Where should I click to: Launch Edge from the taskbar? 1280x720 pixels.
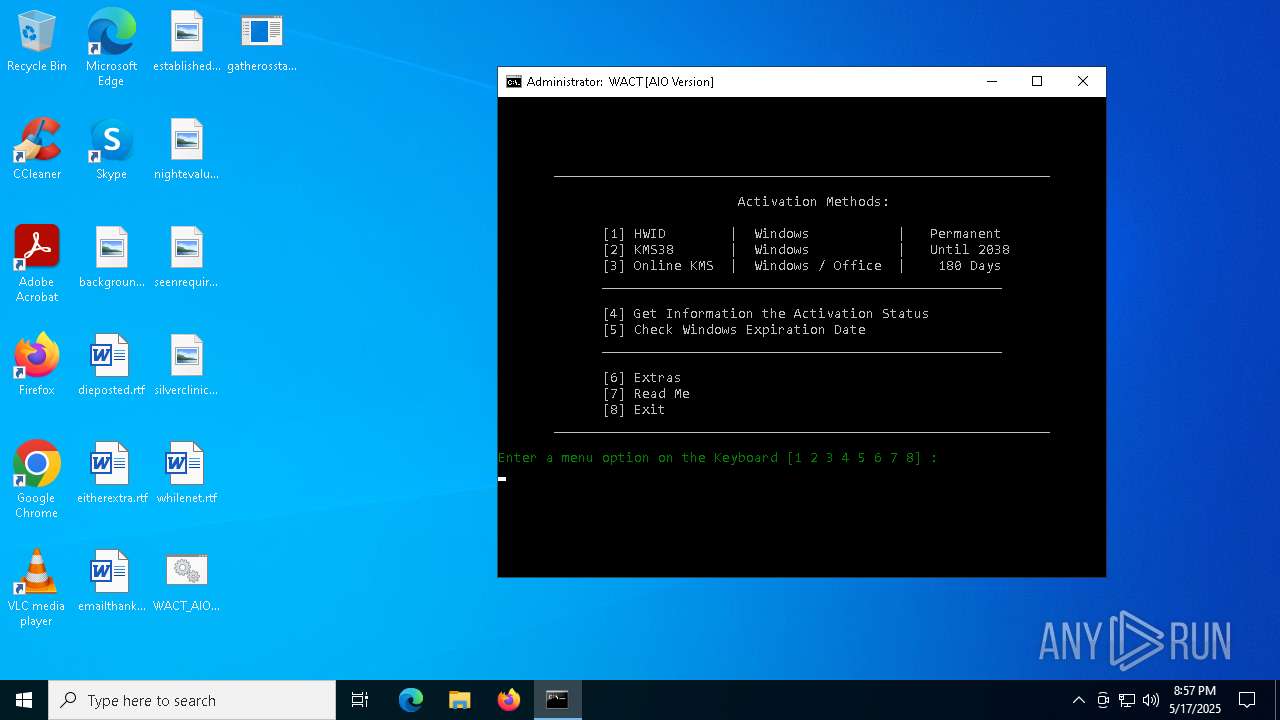[411, 700]
